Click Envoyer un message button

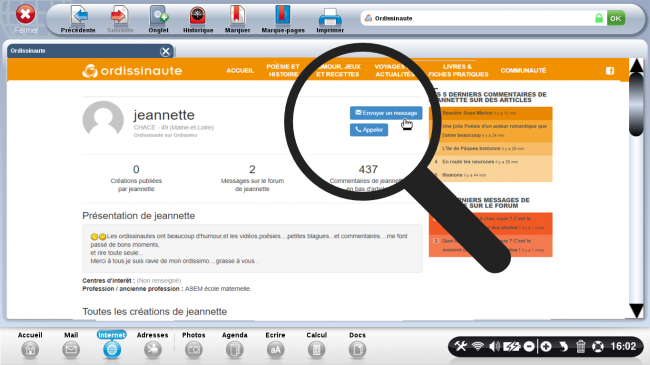point(386,113)
